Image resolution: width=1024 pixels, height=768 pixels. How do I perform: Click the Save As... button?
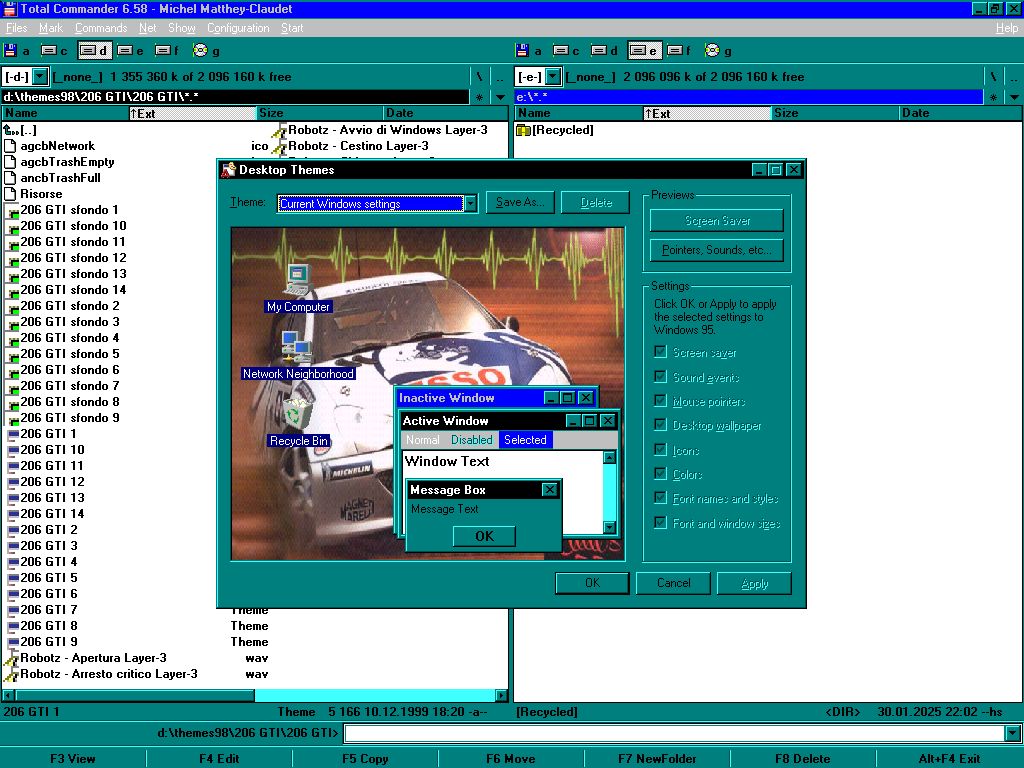520,203
